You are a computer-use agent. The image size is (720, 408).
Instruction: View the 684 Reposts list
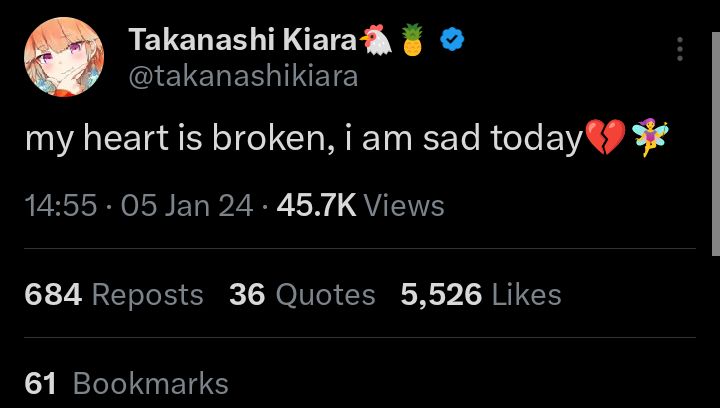pos(114,294)
